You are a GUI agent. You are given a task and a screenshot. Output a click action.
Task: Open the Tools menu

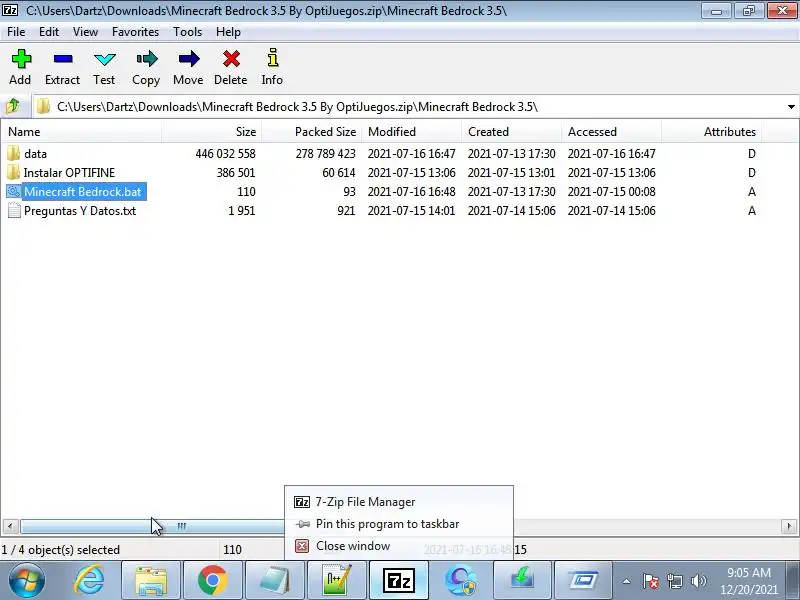coord(187,32)
